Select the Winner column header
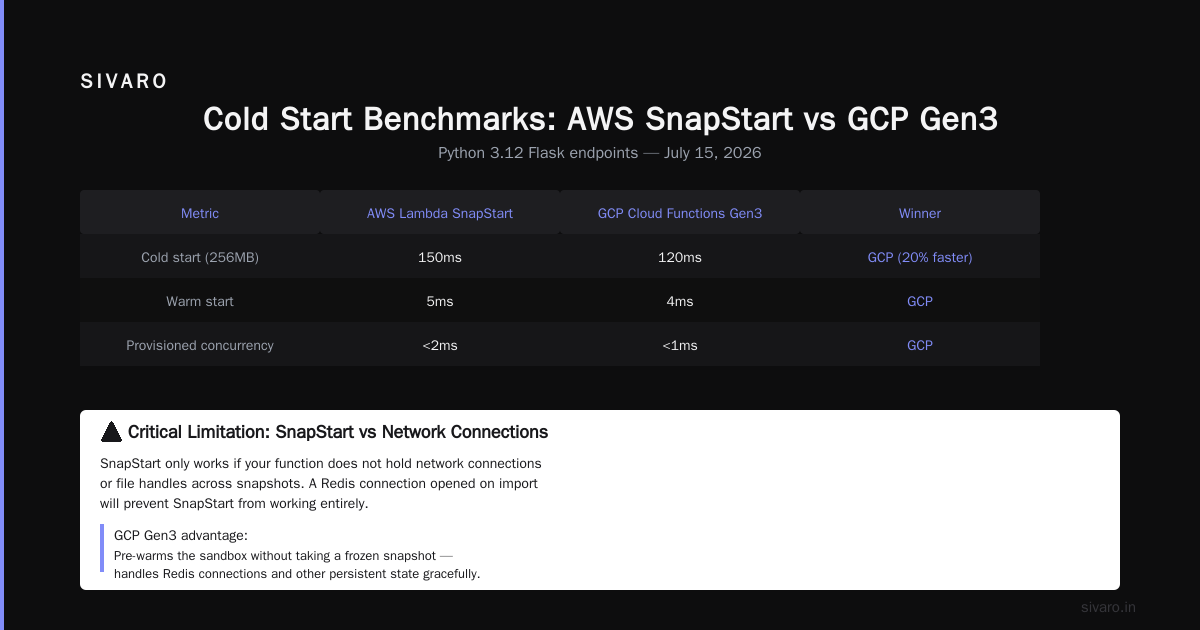 (920, 213)
